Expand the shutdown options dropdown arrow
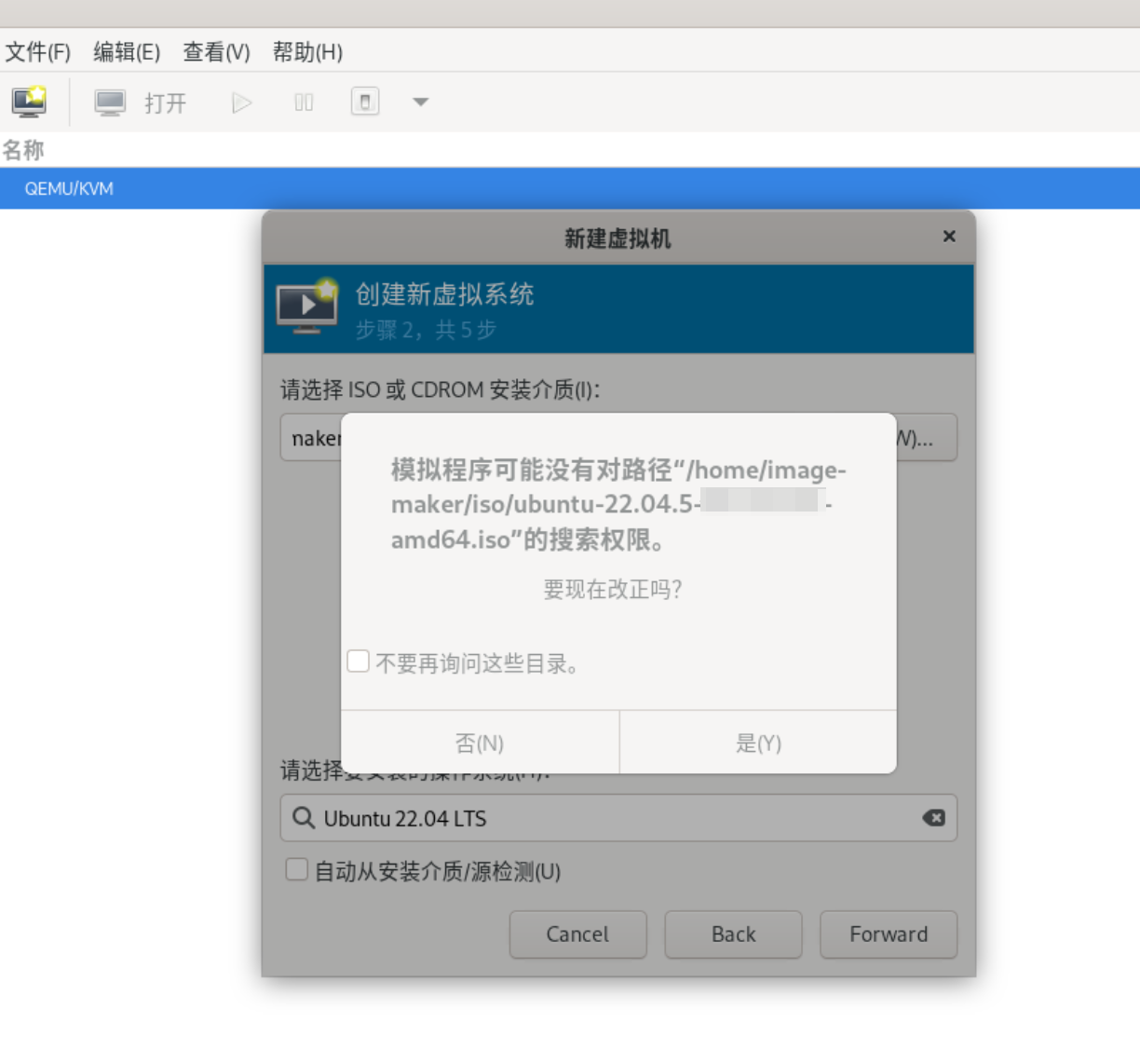Viewport: 1140px width, 1064px height. click(420, 102)
